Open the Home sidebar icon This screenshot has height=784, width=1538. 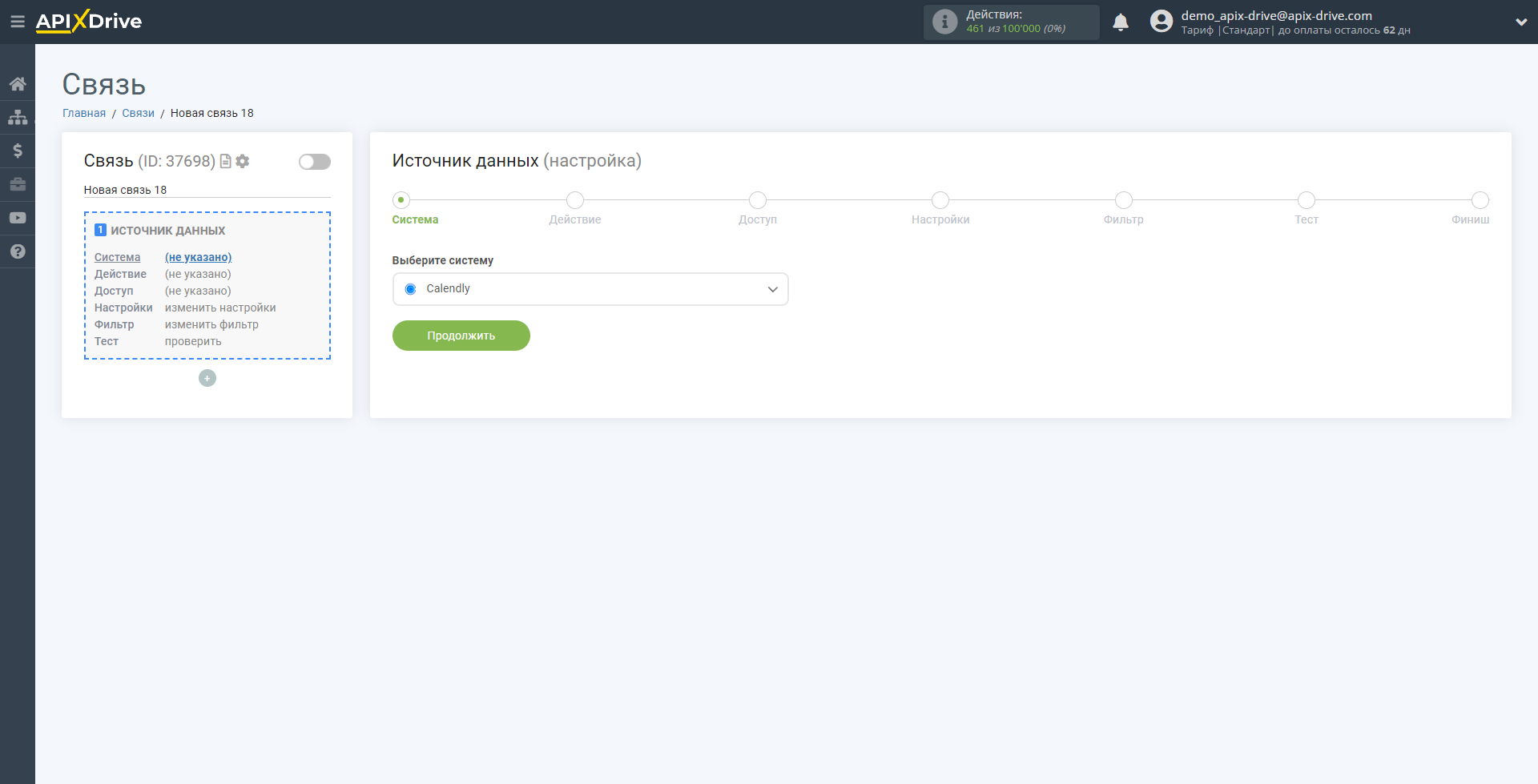point(18,84)
